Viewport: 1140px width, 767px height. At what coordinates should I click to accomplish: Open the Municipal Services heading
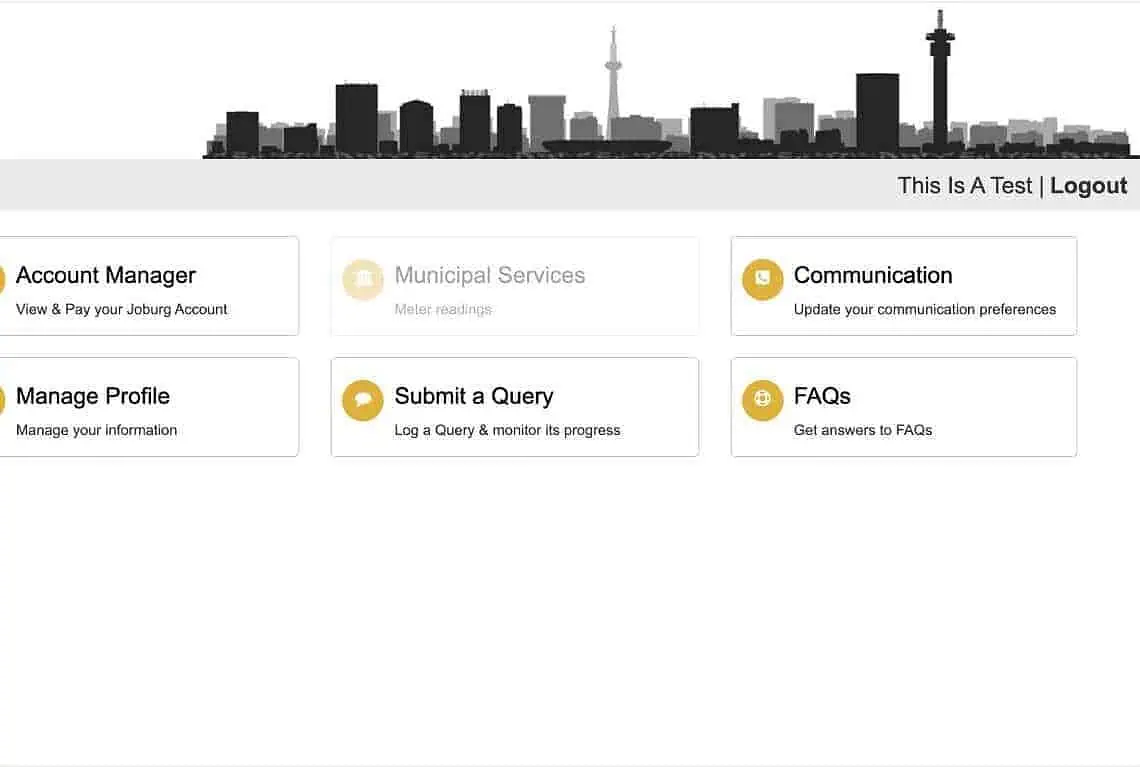point(490,275)
